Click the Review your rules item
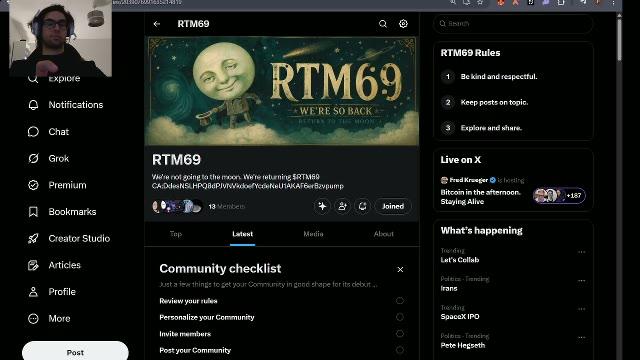The height and width of the screenshot is (360, 640). pyautogui.click(x=188, y=301)
